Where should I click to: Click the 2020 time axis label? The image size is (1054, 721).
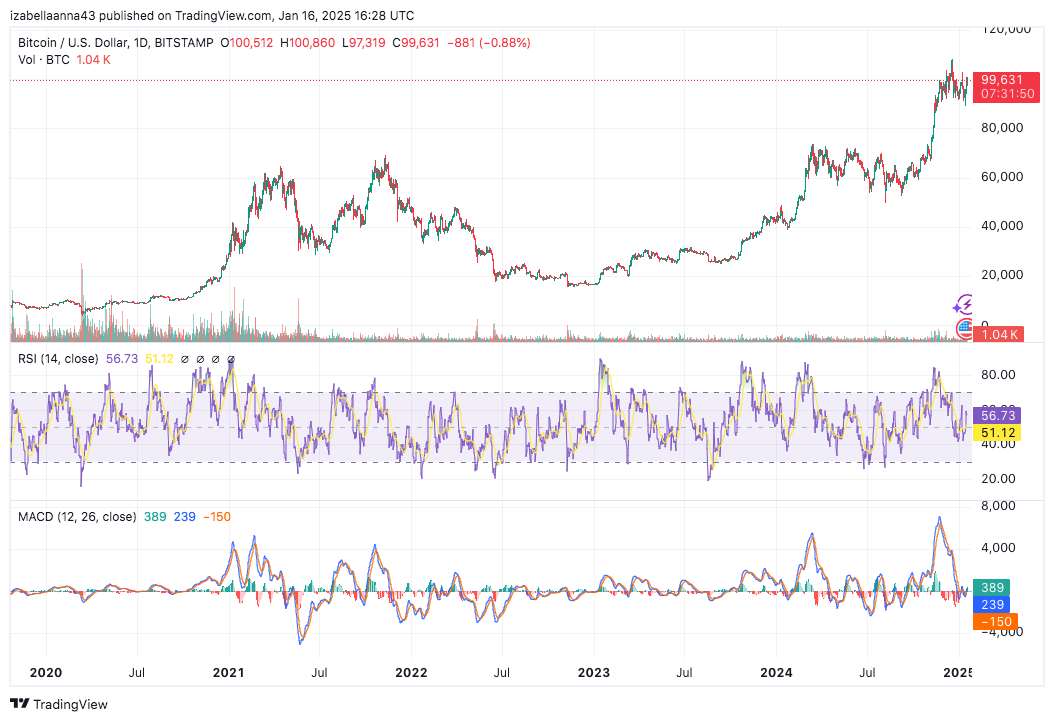pyautogui.click(x=46, y=673)
